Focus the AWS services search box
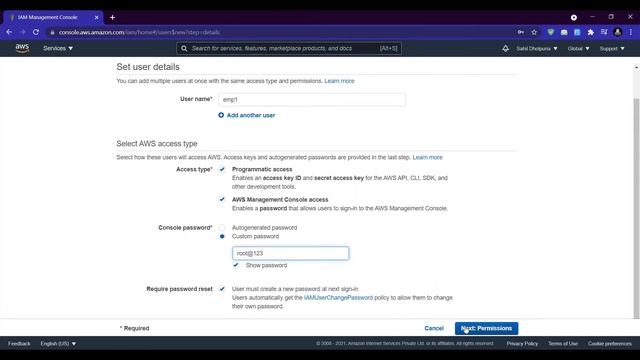 (289, 48)
